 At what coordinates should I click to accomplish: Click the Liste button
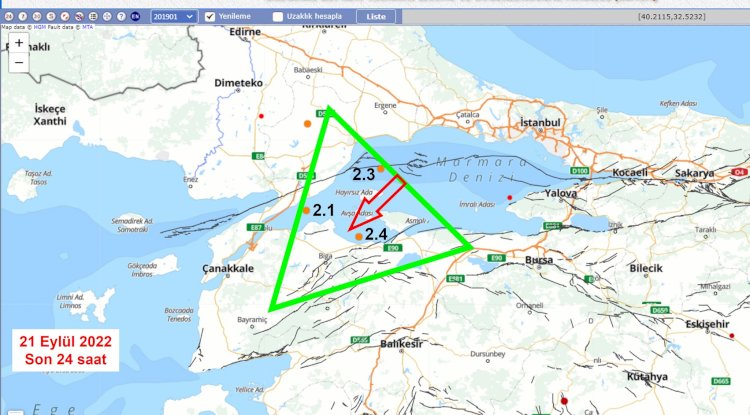point(376,17)
